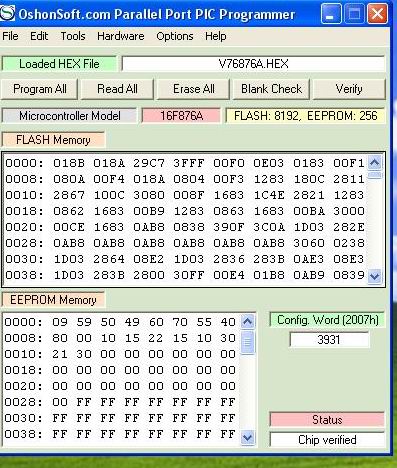The width and height of the screenshot is (397, 468).
Task: Run the Blank Check button
Action: pyautogui.click(x=271, y=89)
